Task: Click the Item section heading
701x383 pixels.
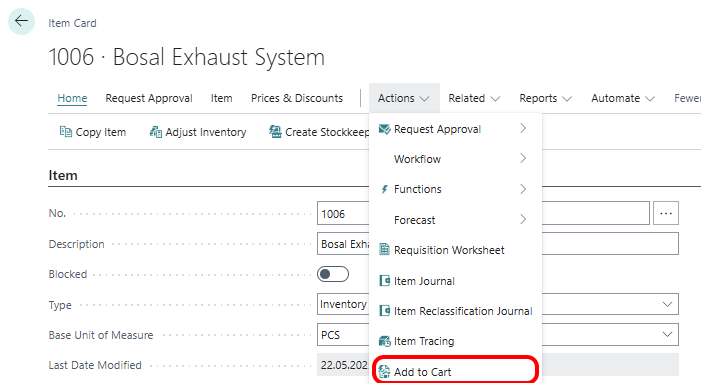Action: point(63,175)
